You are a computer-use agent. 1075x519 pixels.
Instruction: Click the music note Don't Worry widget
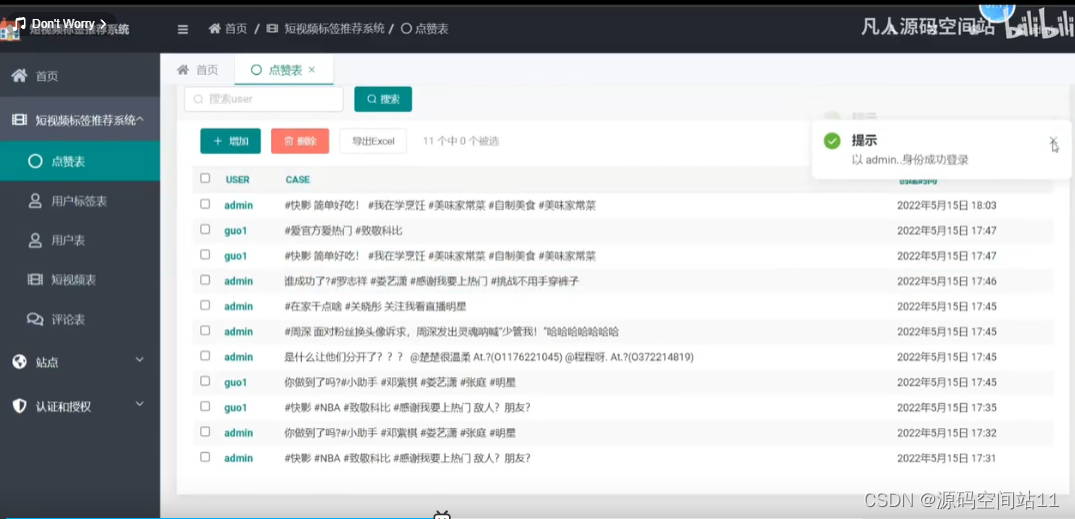60,24
